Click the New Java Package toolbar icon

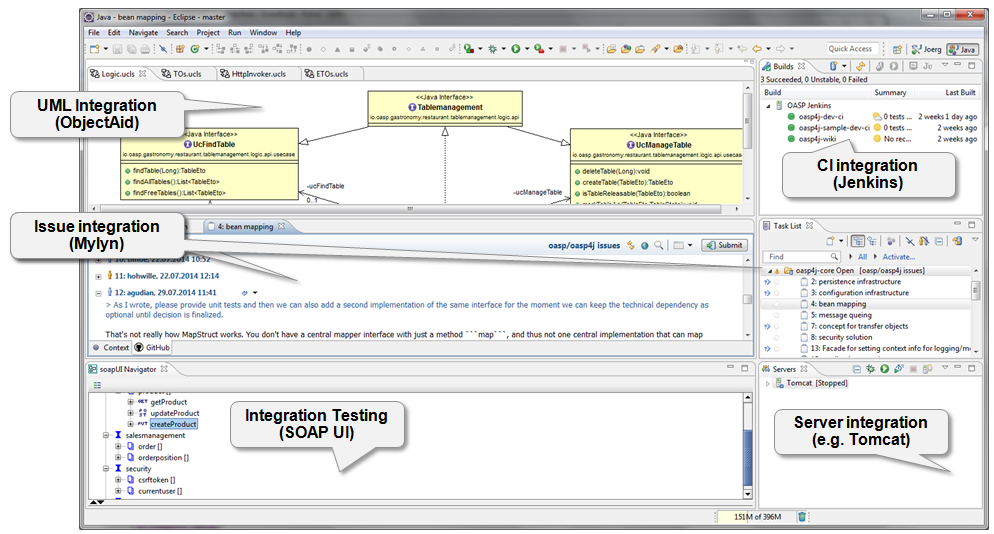pos(180,49)
